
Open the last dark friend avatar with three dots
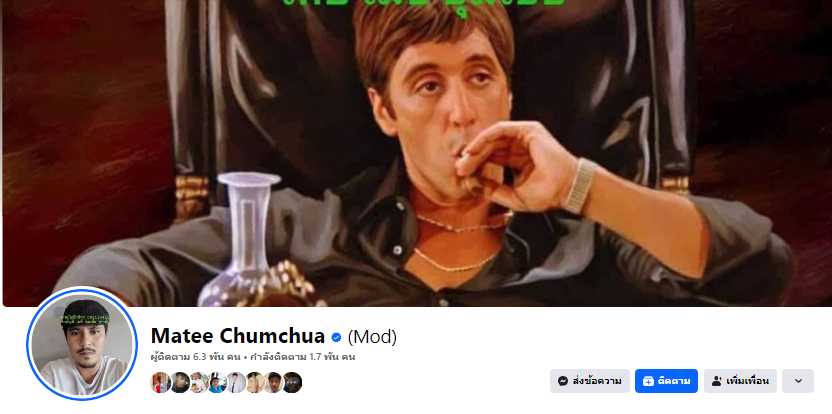tap(292, 382)
